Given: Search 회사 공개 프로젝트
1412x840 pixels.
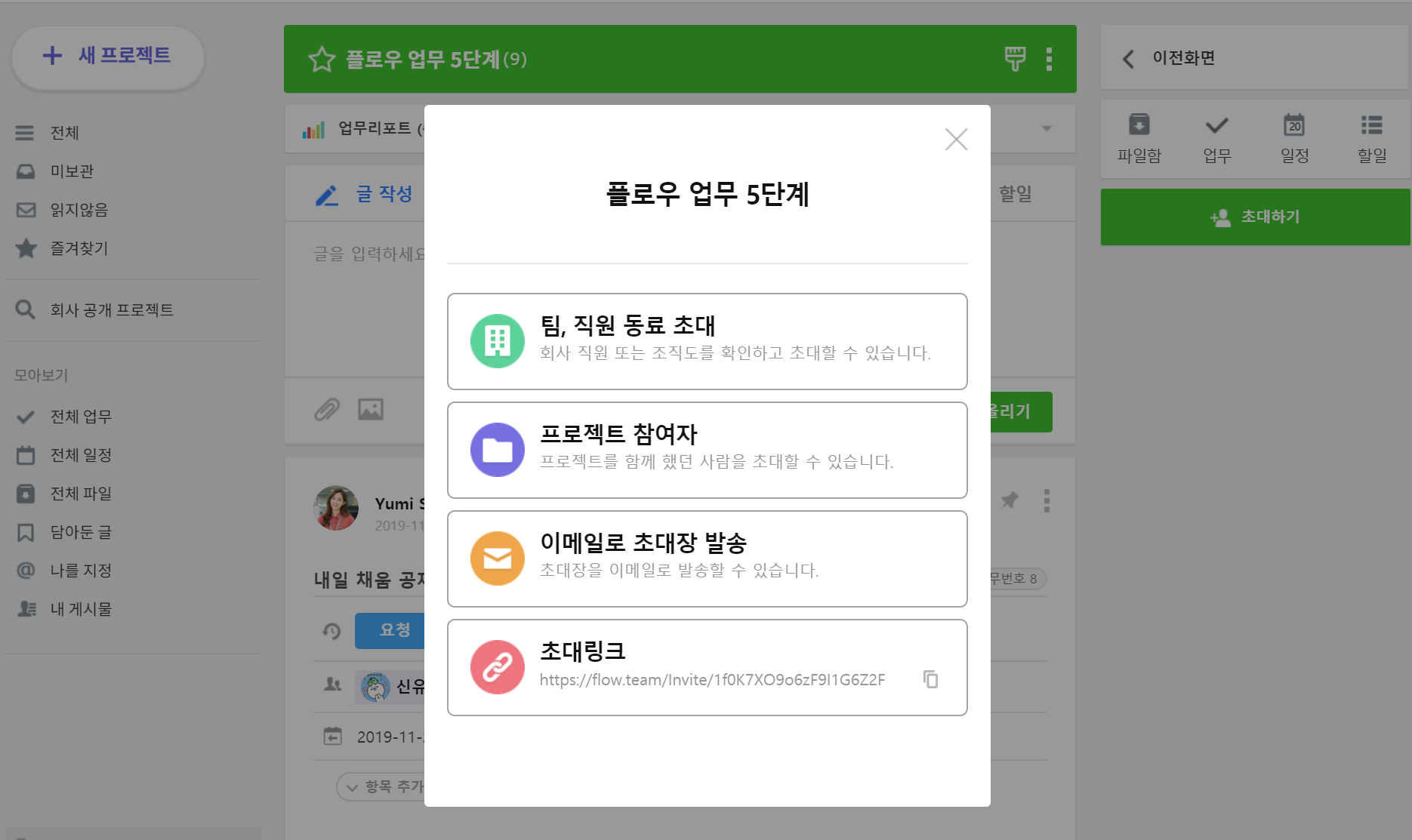Looking at the screenshot, I should coord(112,310).
